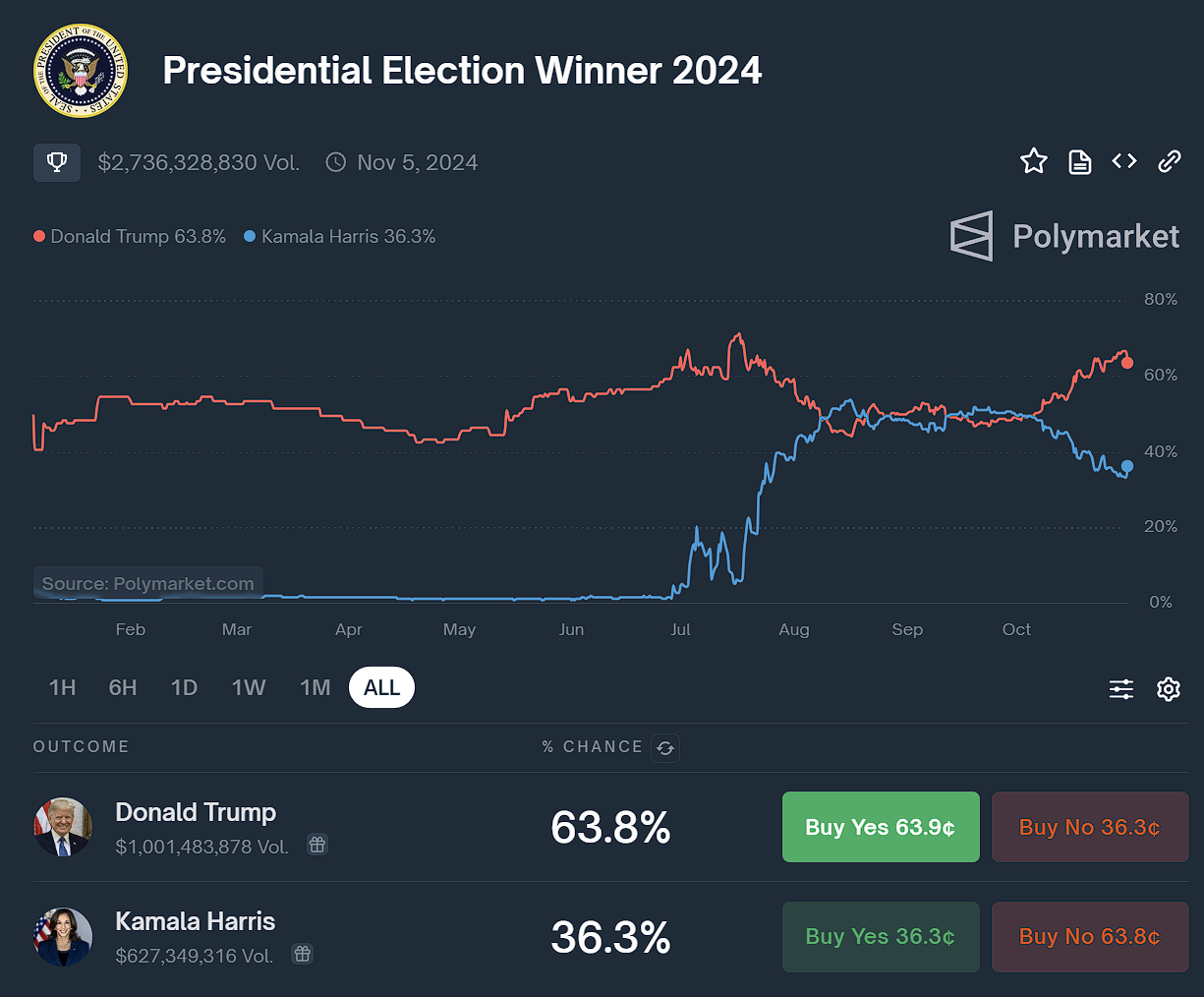
Task: Click the red Trump chart endpoint marker
Action: [x=1126, y=363]
